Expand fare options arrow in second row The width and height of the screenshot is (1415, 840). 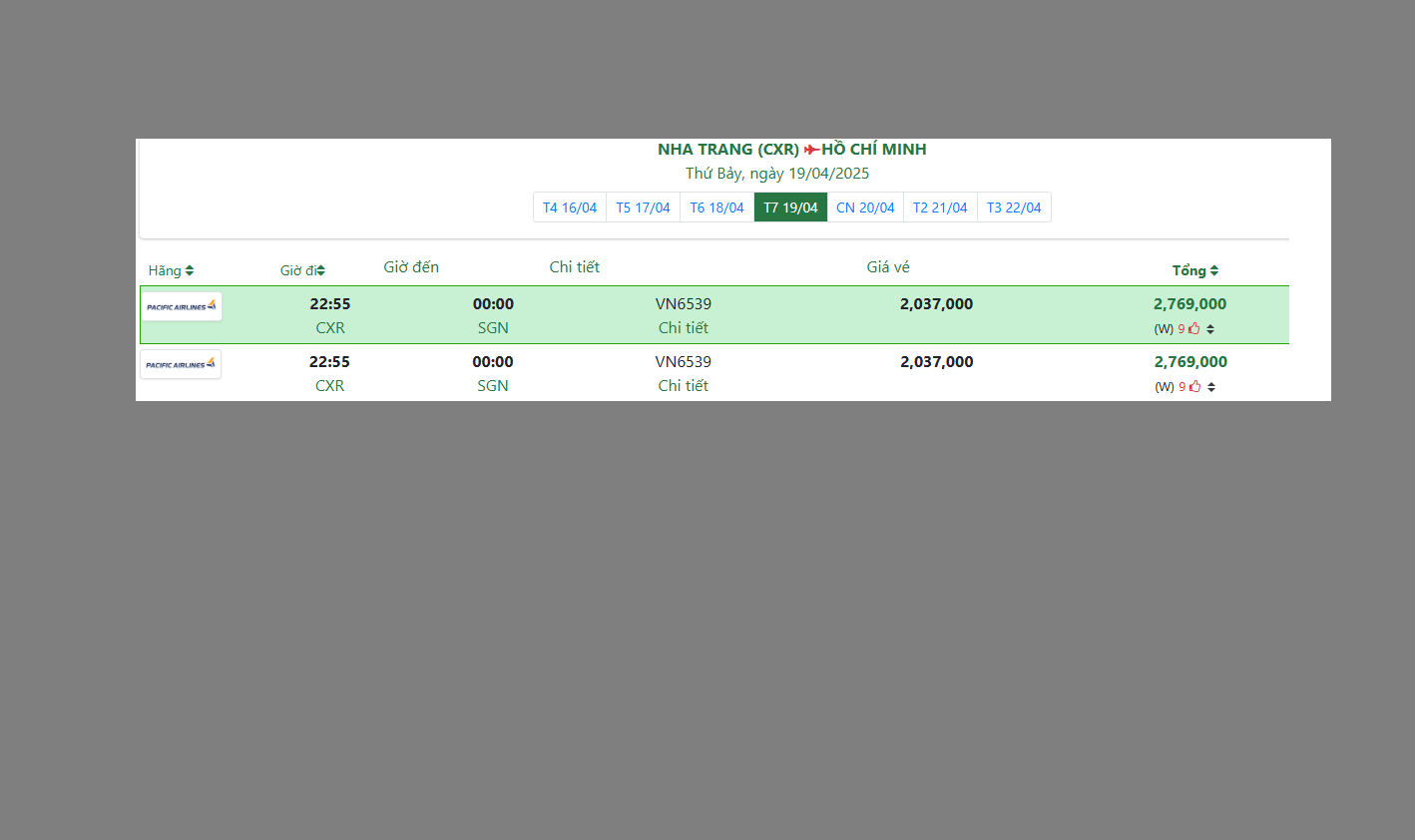tap(1211, 387)
